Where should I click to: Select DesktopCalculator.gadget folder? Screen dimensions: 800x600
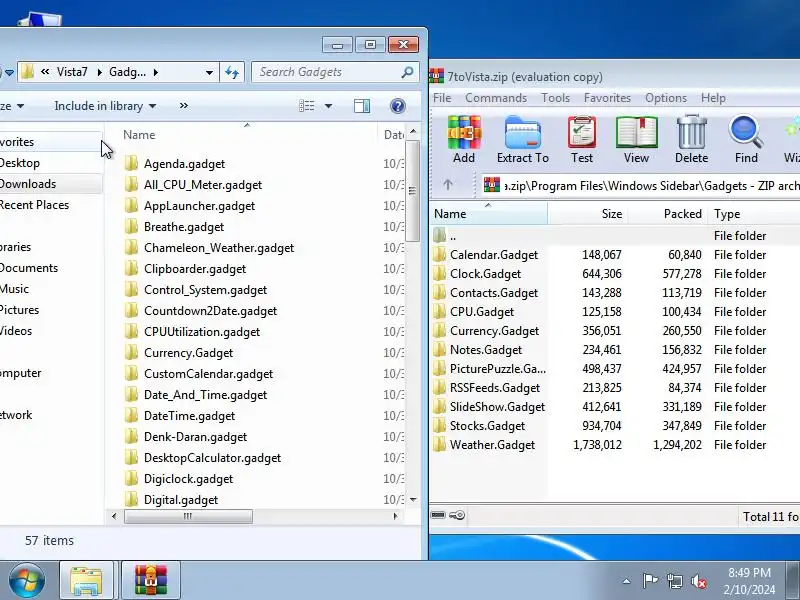pos(212,458)
